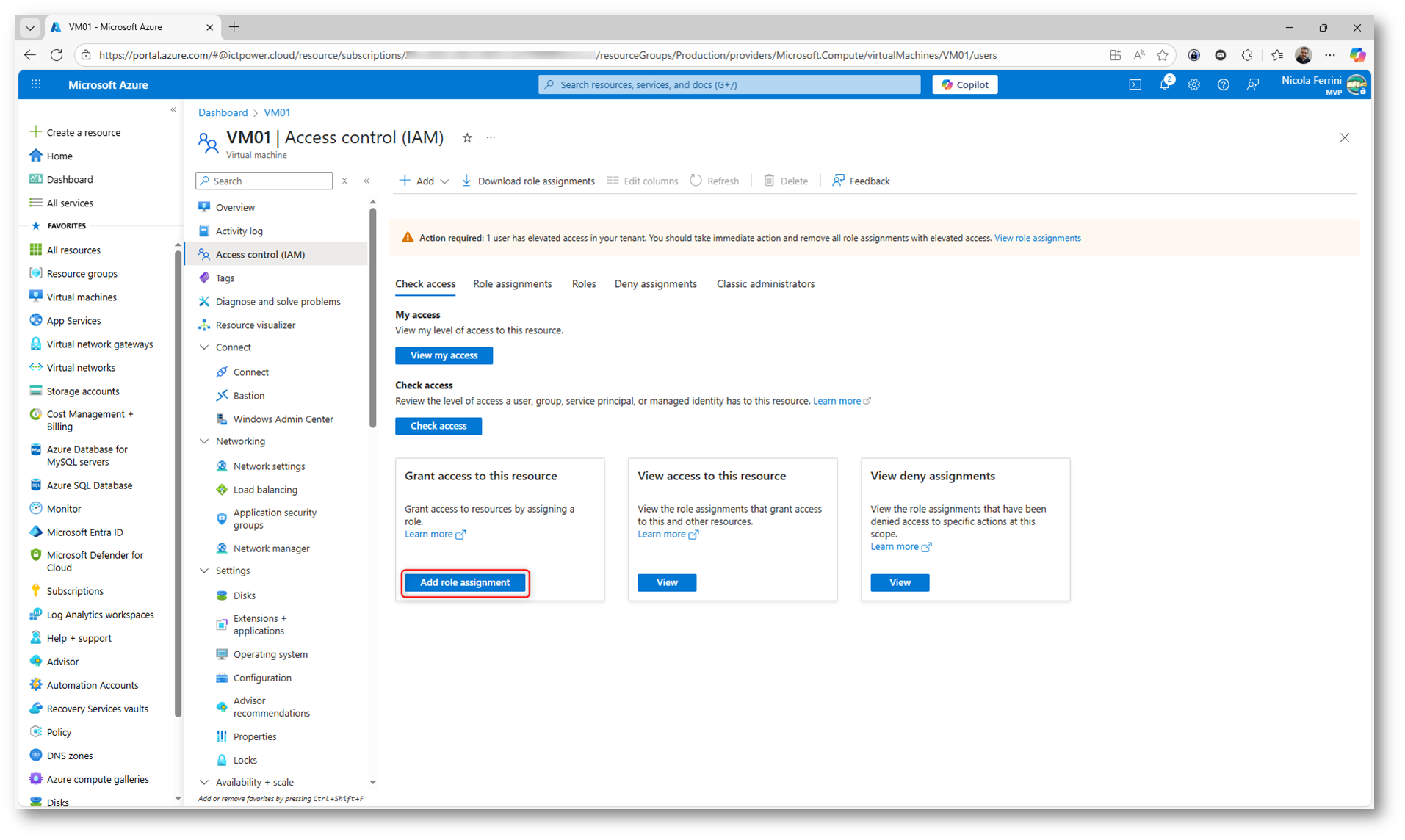
Task: Favorite VM01 using the star icon
Action: click(x=467, y=138)
